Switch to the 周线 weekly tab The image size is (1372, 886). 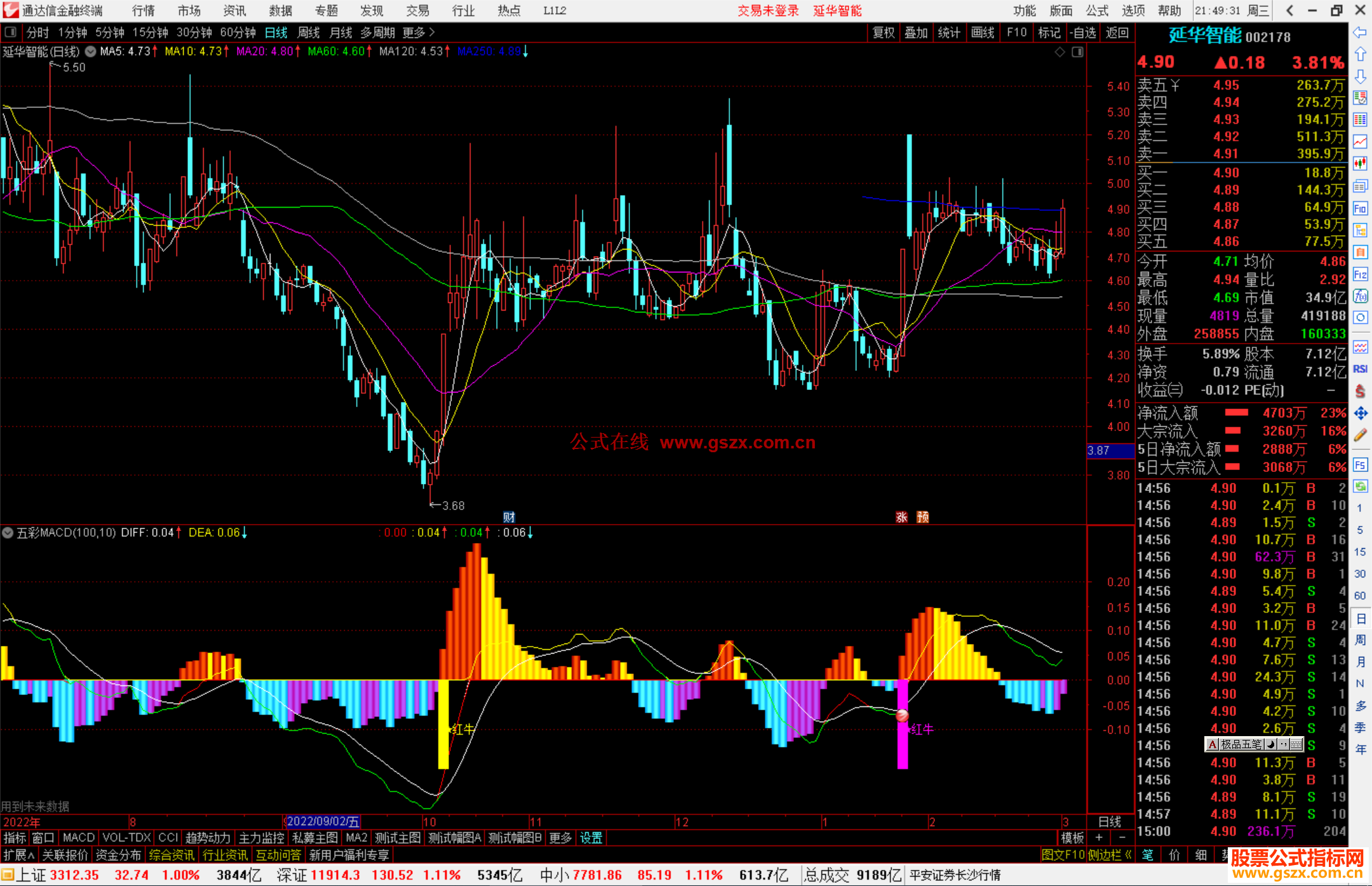[x=309, y=32]
